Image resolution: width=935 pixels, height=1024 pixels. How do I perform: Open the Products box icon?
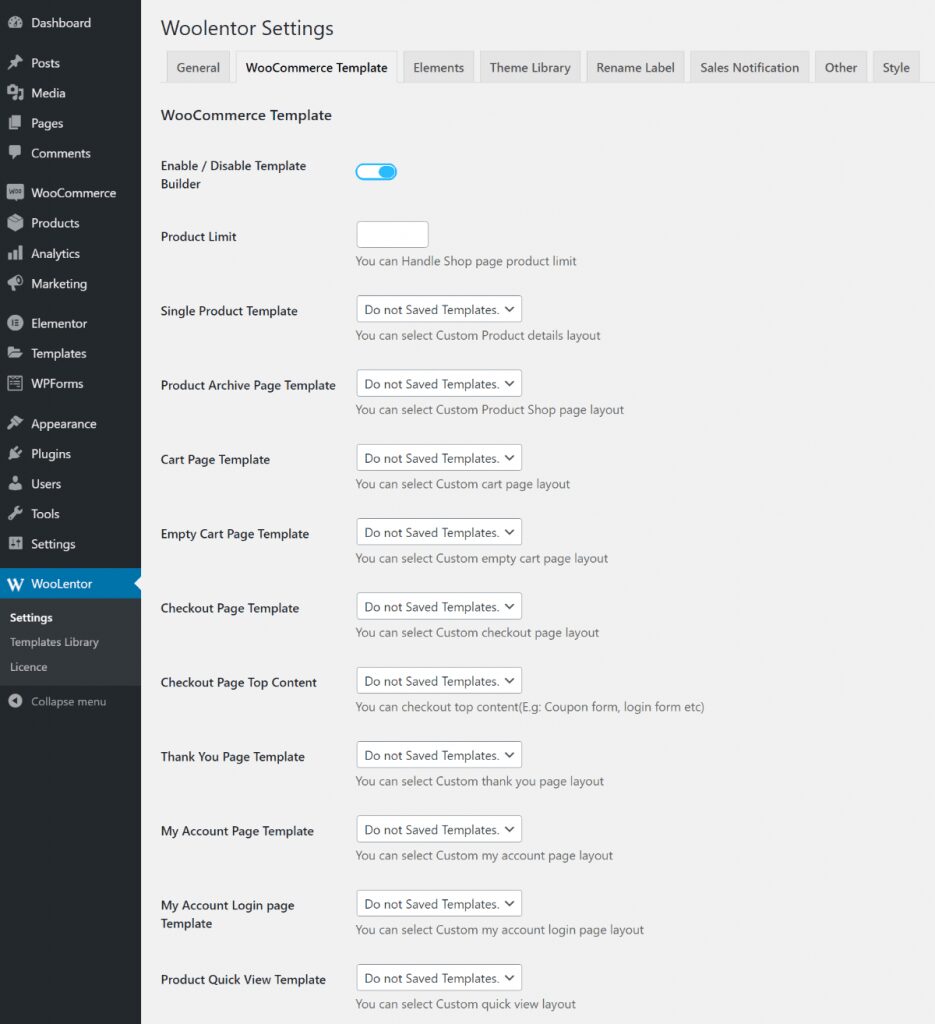point(17,223)
